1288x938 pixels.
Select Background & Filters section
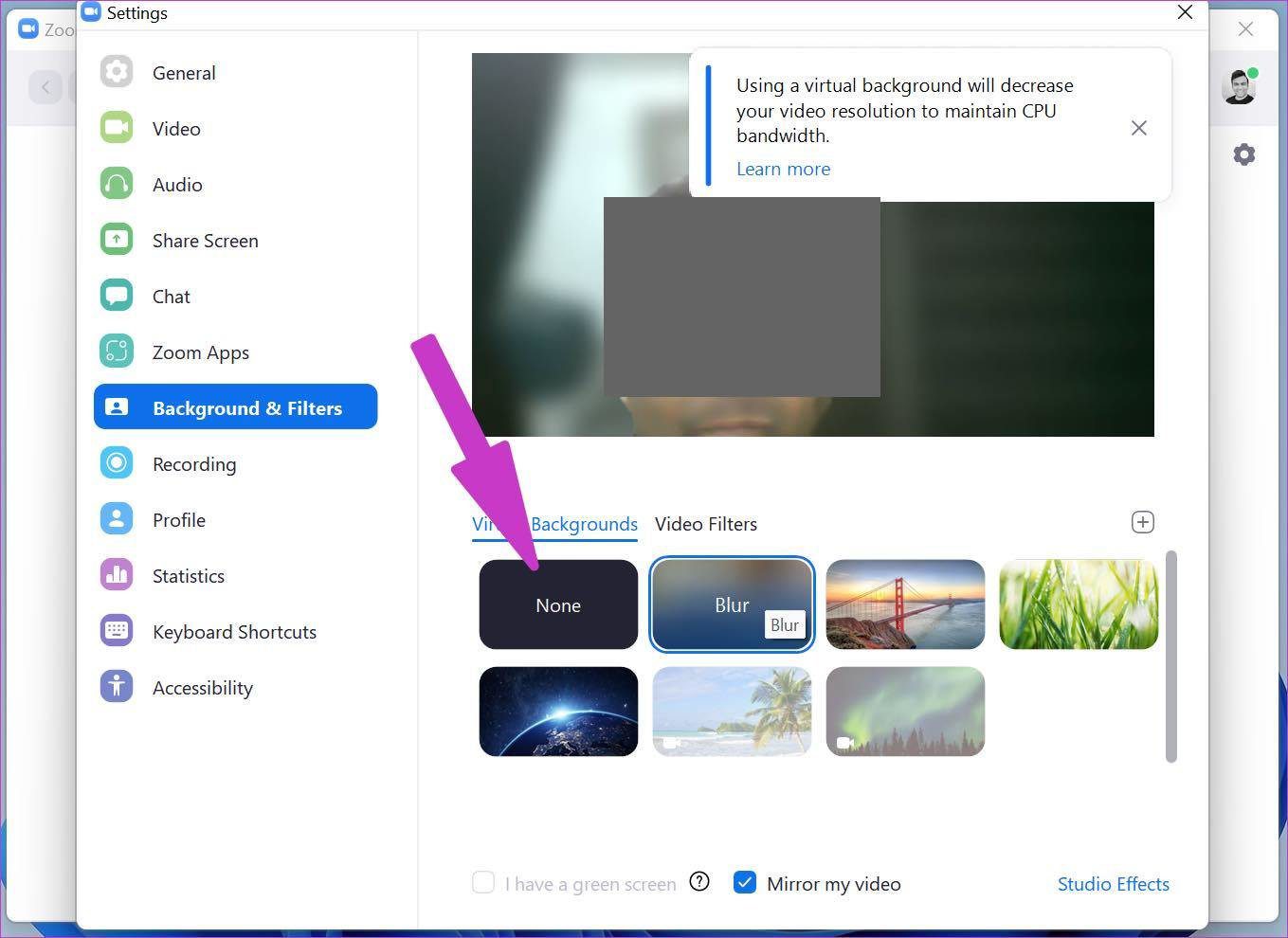235,406
